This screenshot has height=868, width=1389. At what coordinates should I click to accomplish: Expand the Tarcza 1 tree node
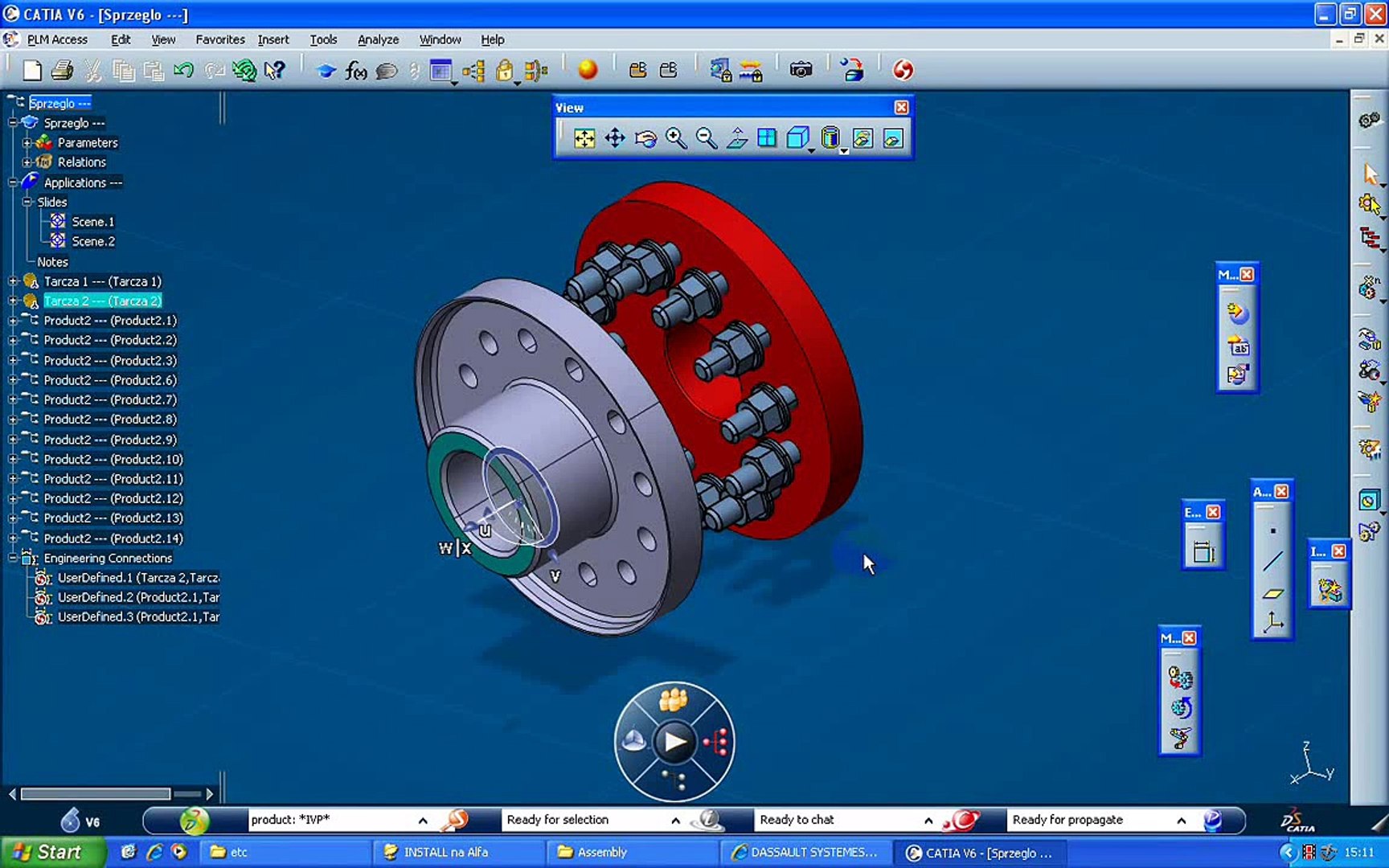click(13, 281)
